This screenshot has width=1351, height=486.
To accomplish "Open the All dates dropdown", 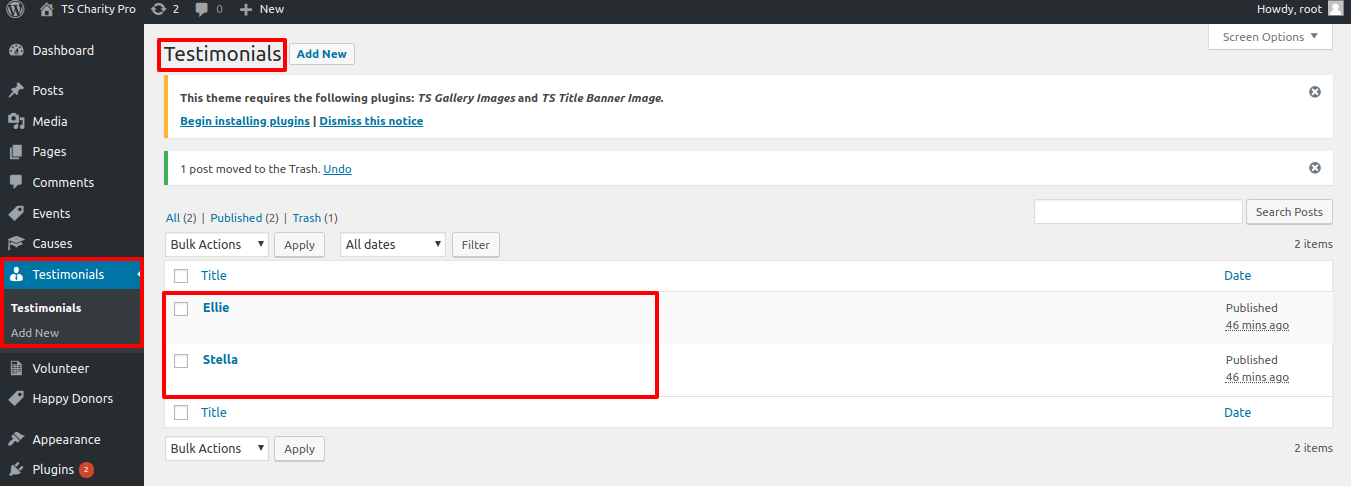I will coord(393,244).
